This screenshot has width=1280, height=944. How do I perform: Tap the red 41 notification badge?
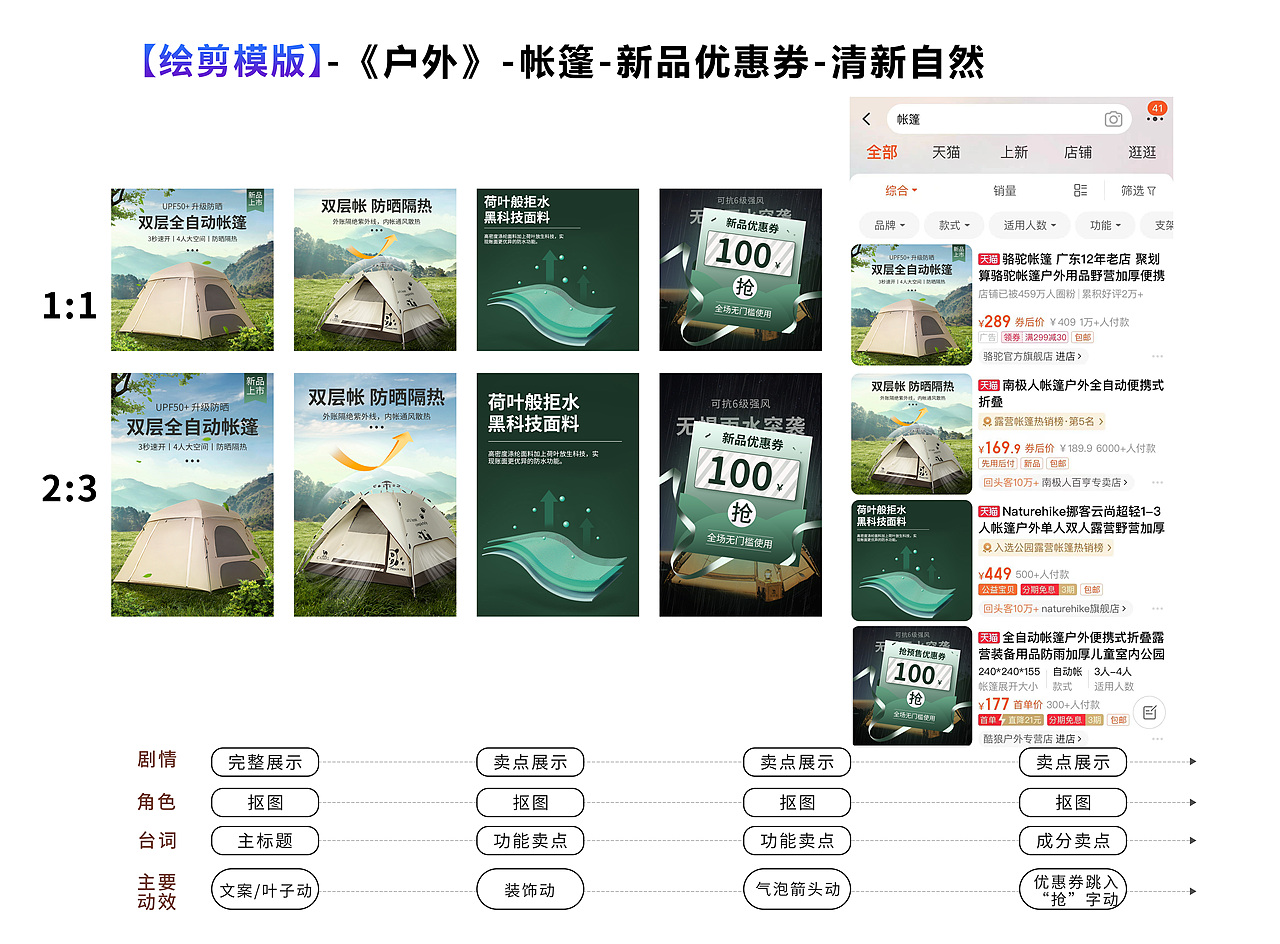click(1158, 107)
